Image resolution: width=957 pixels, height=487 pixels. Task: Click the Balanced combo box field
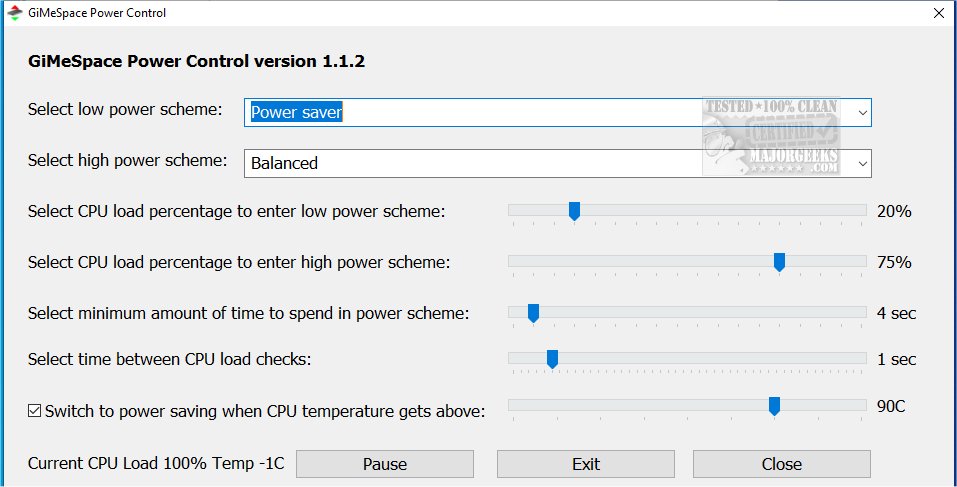click(x=470, y=162)
